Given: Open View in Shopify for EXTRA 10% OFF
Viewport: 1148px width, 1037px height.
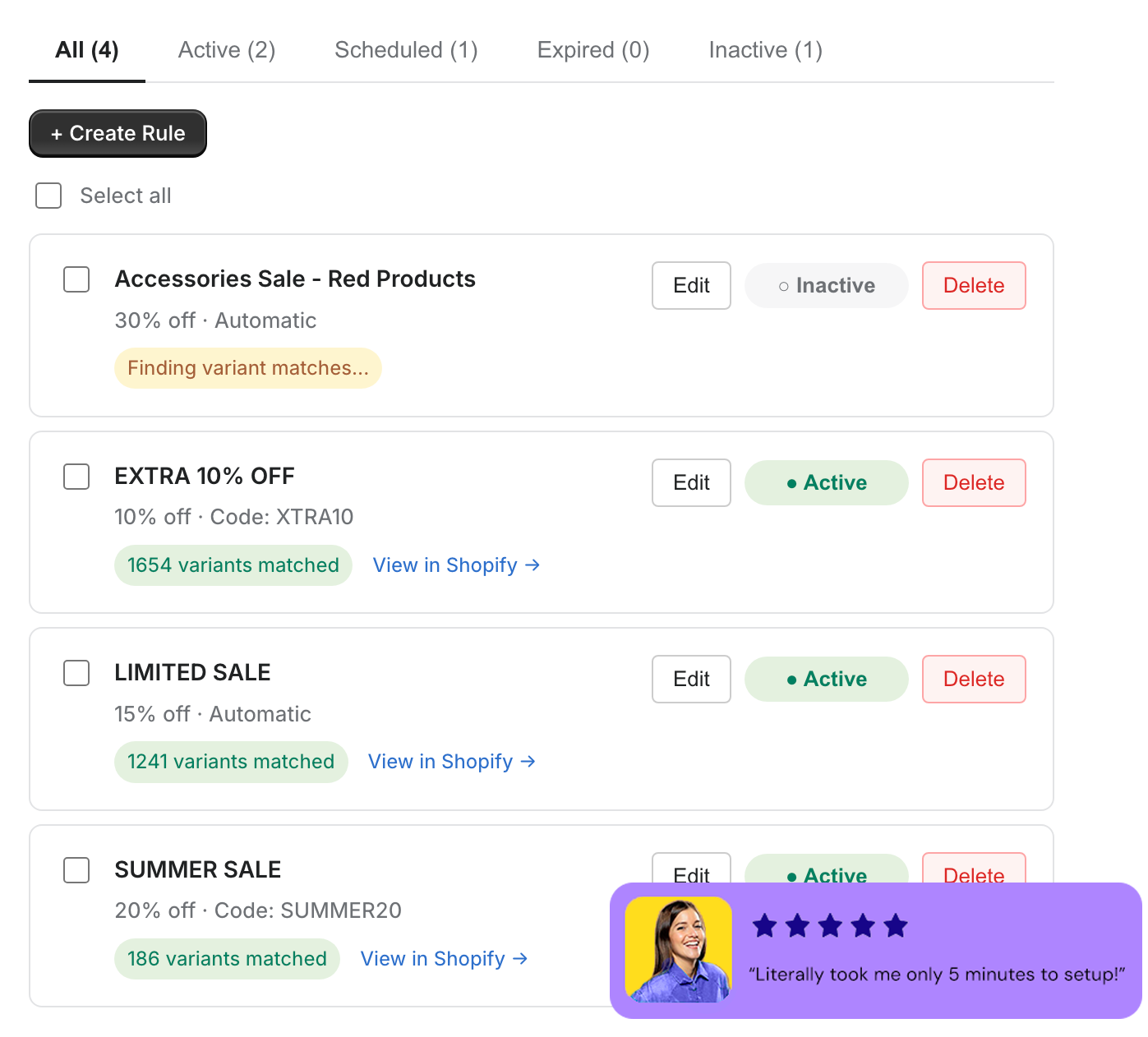Looking at the screenshot, I should click(x=456, y=565).
